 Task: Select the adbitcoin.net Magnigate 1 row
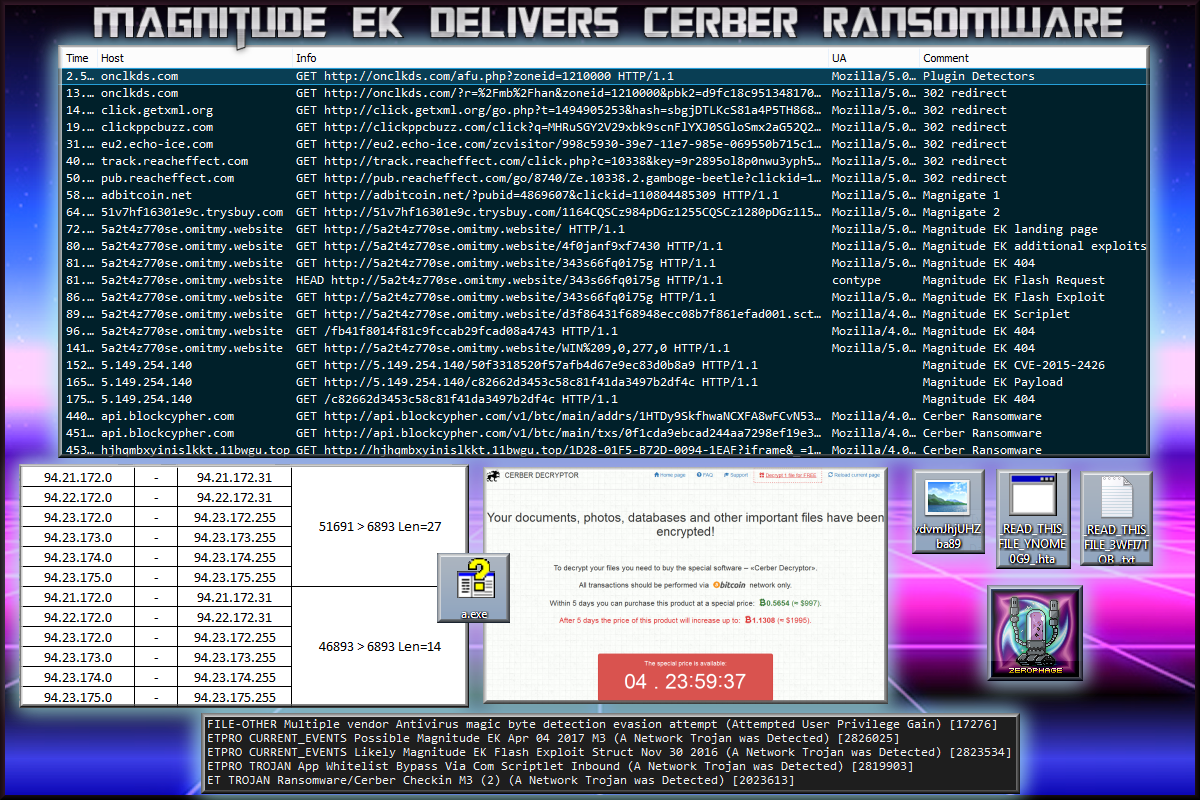tap(605, 195)
